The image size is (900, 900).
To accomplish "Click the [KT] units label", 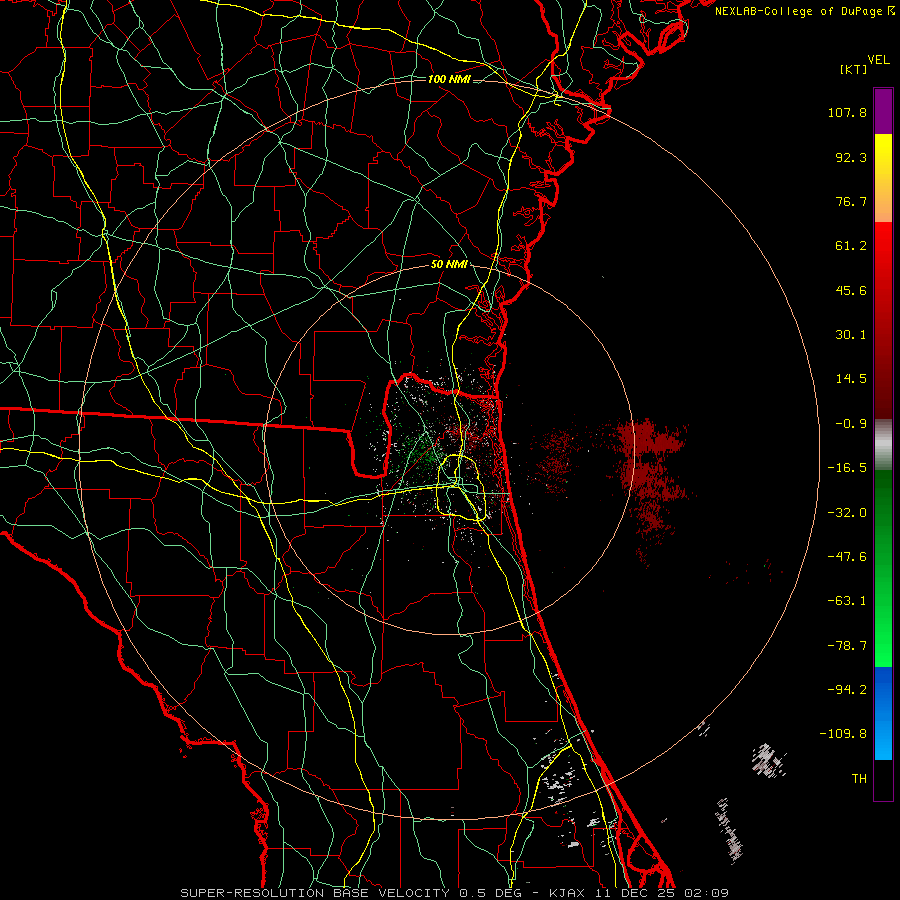I will [854, 69].
